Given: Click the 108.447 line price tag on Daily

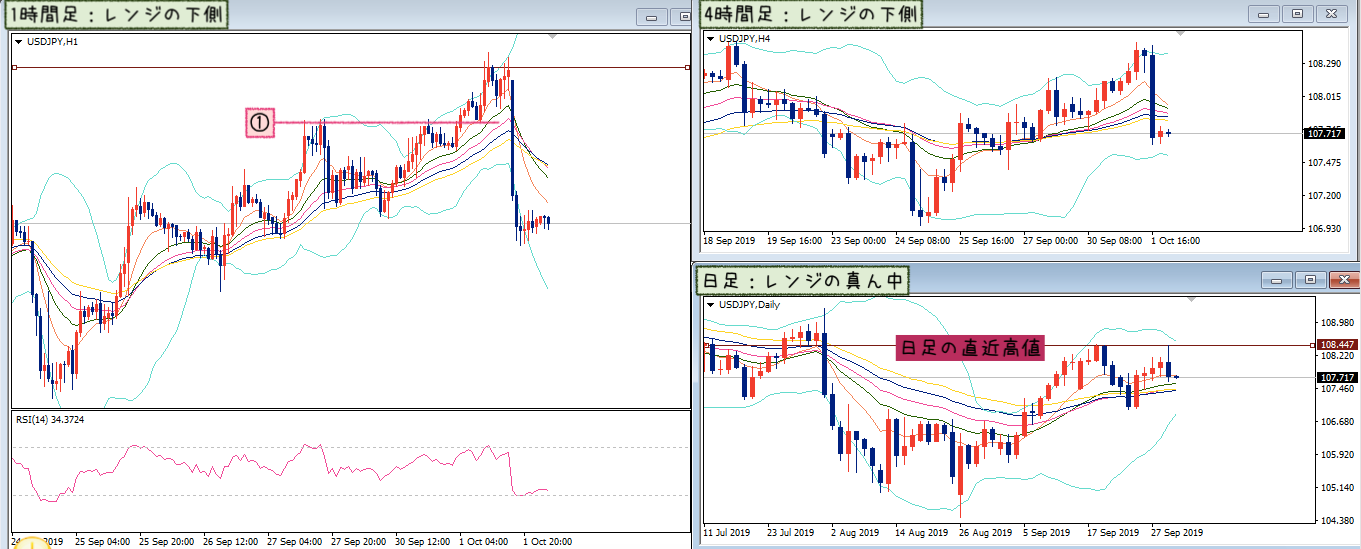Looking at the screenshot, I should coord(1337,344).
